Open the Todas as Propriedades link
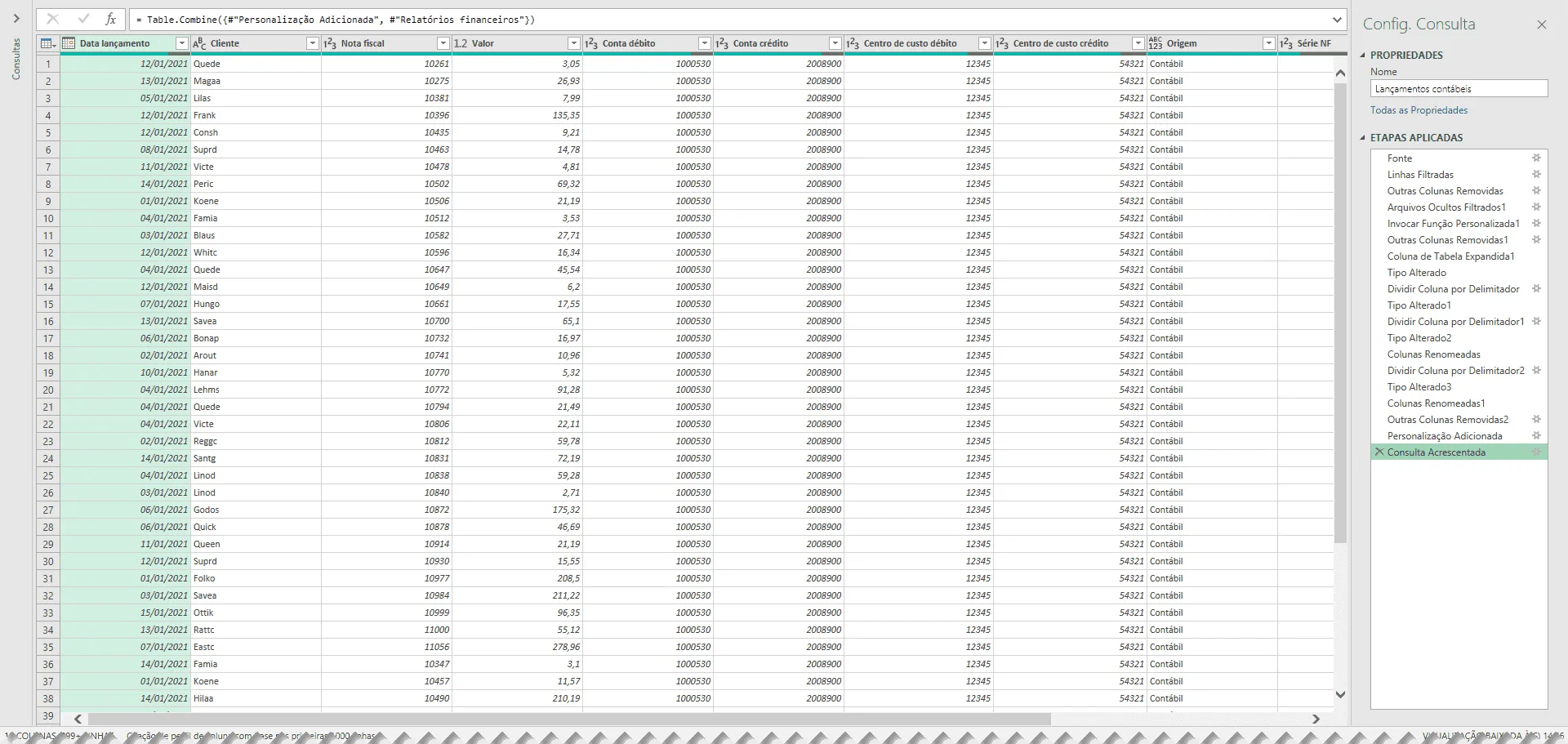Image resolution: width=1568 pixels, height=744 pixels. click(1419, 110)
